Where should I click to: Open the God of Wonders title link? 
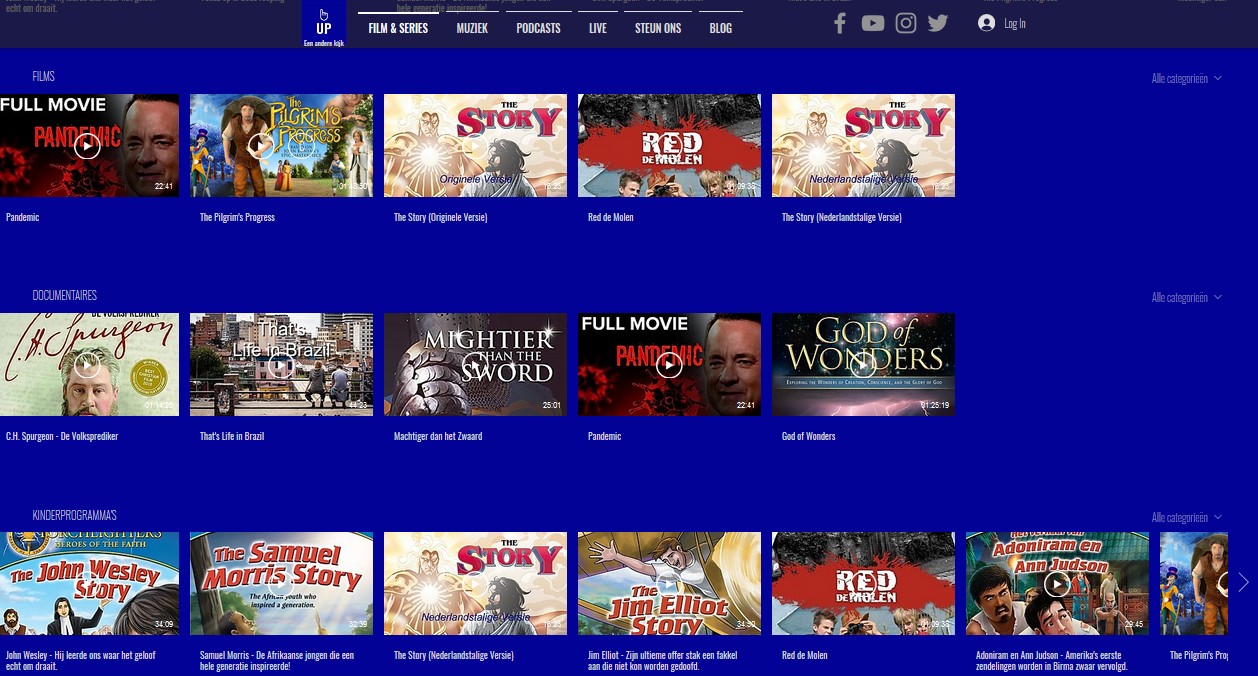[808, 436]
